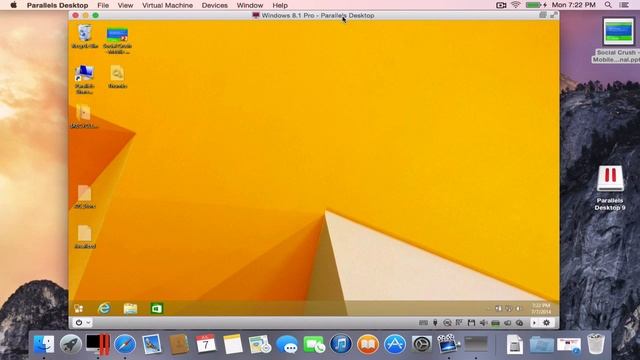Open the Devices menu

click(x=215, y=5)
